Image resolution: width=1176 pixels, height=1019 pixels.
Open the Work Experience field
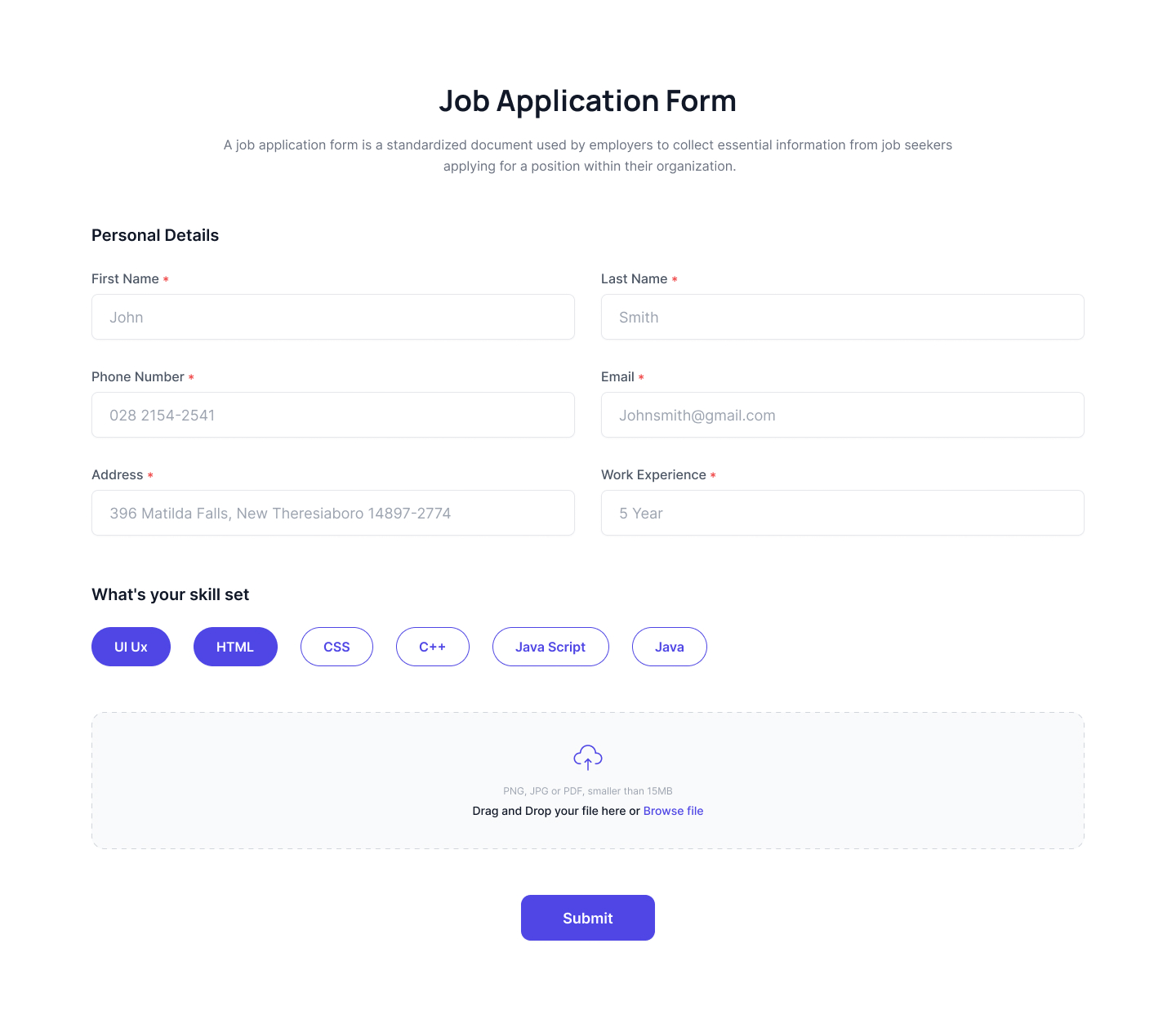pyautogui.click(x=842, y=513)
